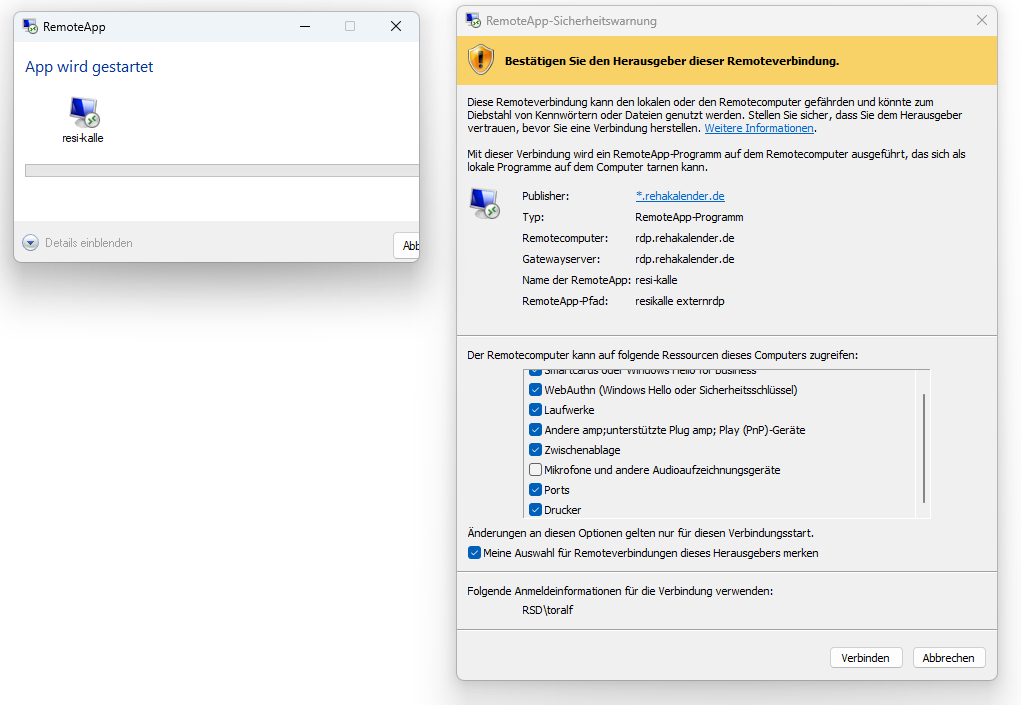The height and width of the screenshot is (705, 1021).
Task: Uncheck the Laufwerke checkbox
Action: point(535,410)
